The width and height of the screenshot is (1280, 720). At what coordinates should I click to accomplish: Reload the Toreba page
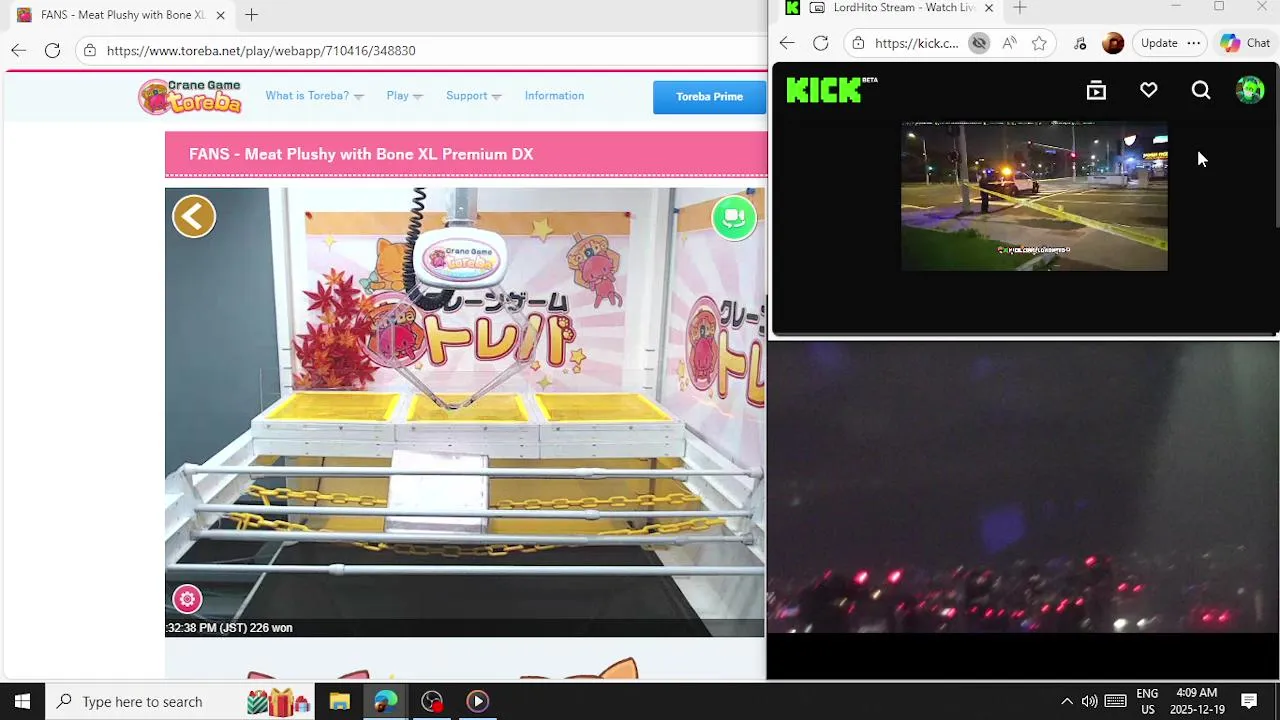(52, 50)
